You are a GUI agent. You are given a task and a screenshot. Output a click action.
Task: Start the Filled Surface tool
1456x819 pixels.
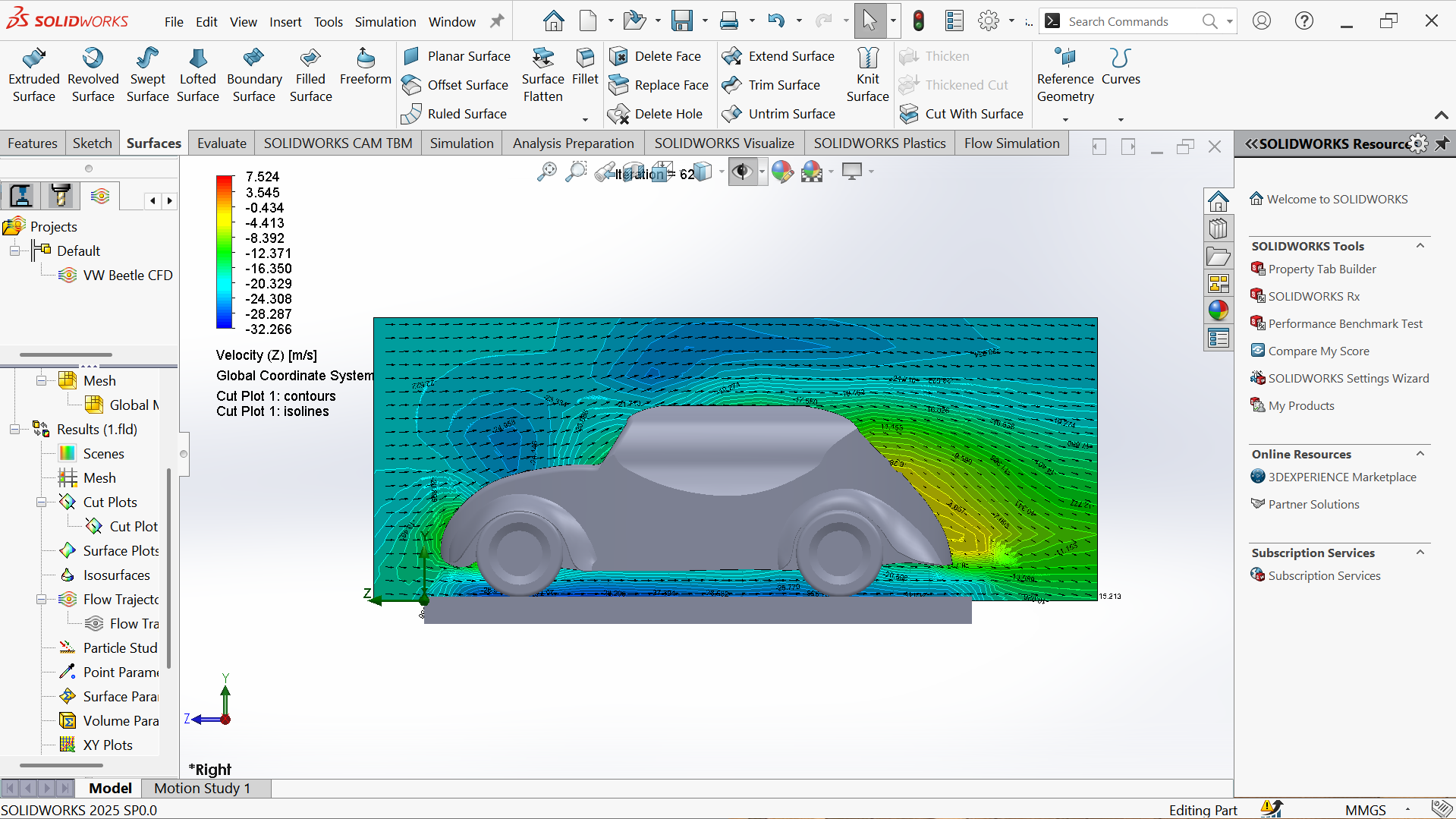tap(310, 75)
